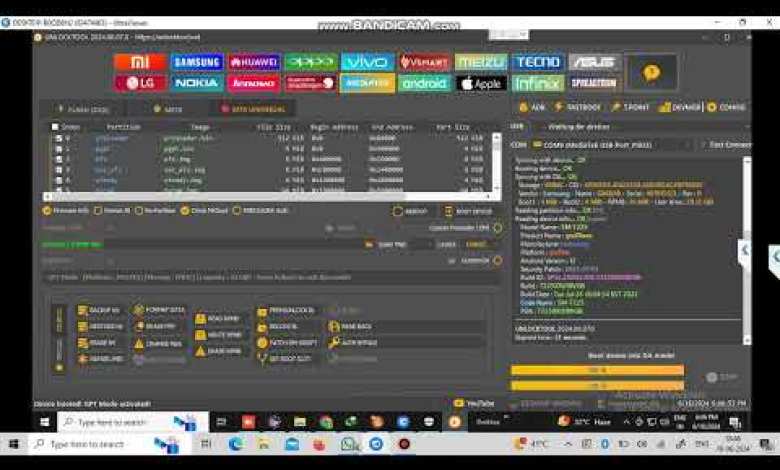The width and height of the screenshot is (780, 470).
Task: Click the Erase RPMB button
Action: click(218, 352)
